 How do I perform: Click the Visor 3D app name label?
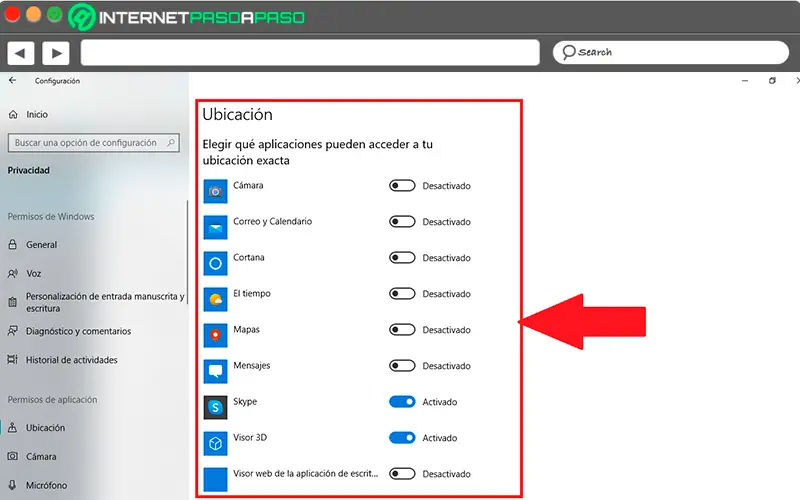[x=250, y=437]
